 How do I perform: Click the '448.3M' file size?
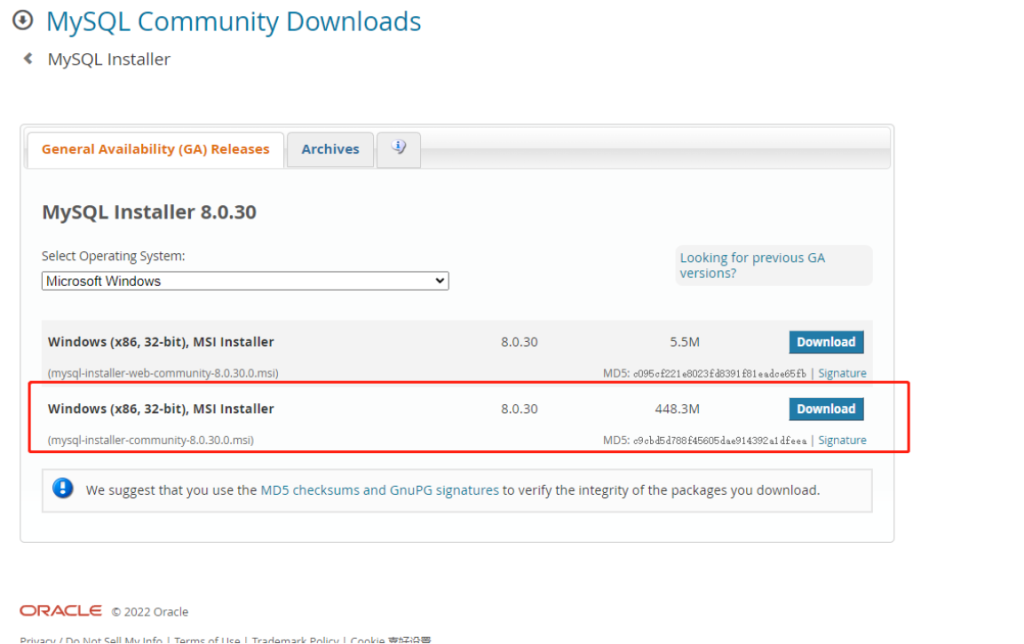click(x=677, y=409)
